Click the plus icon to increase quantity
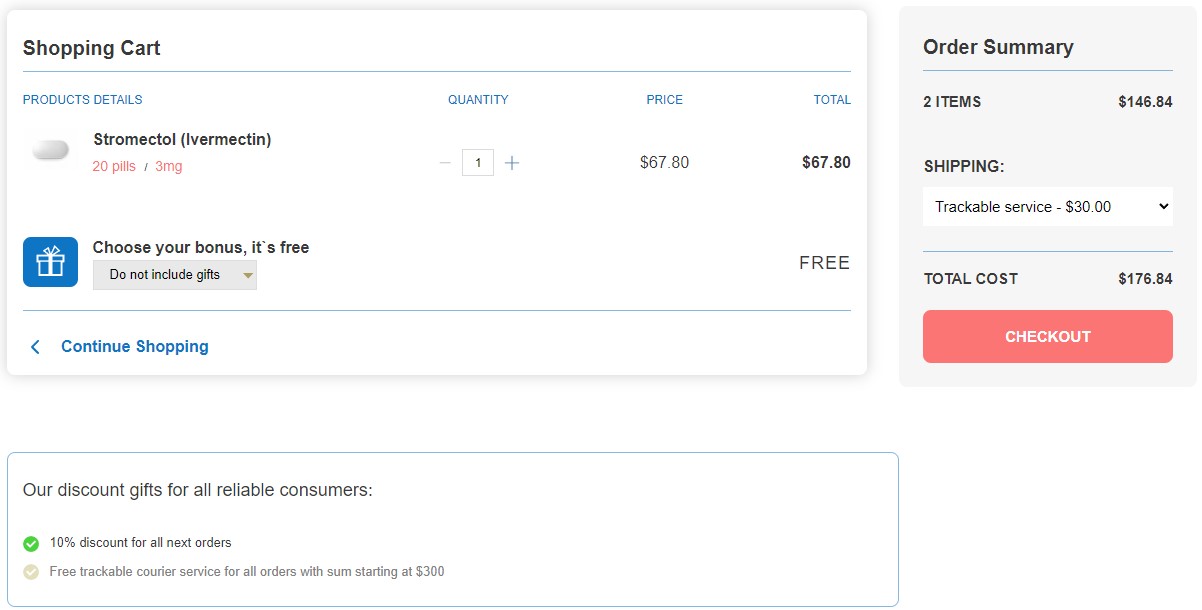 [x=512, y=163]
